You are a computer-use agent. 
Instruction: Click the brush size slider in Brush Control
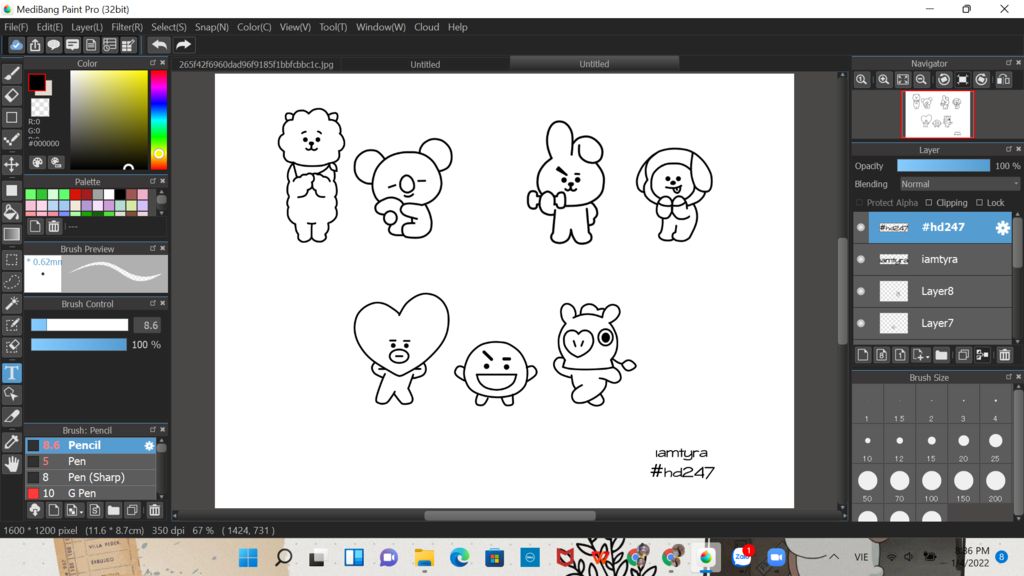click(x=79, y=325)
